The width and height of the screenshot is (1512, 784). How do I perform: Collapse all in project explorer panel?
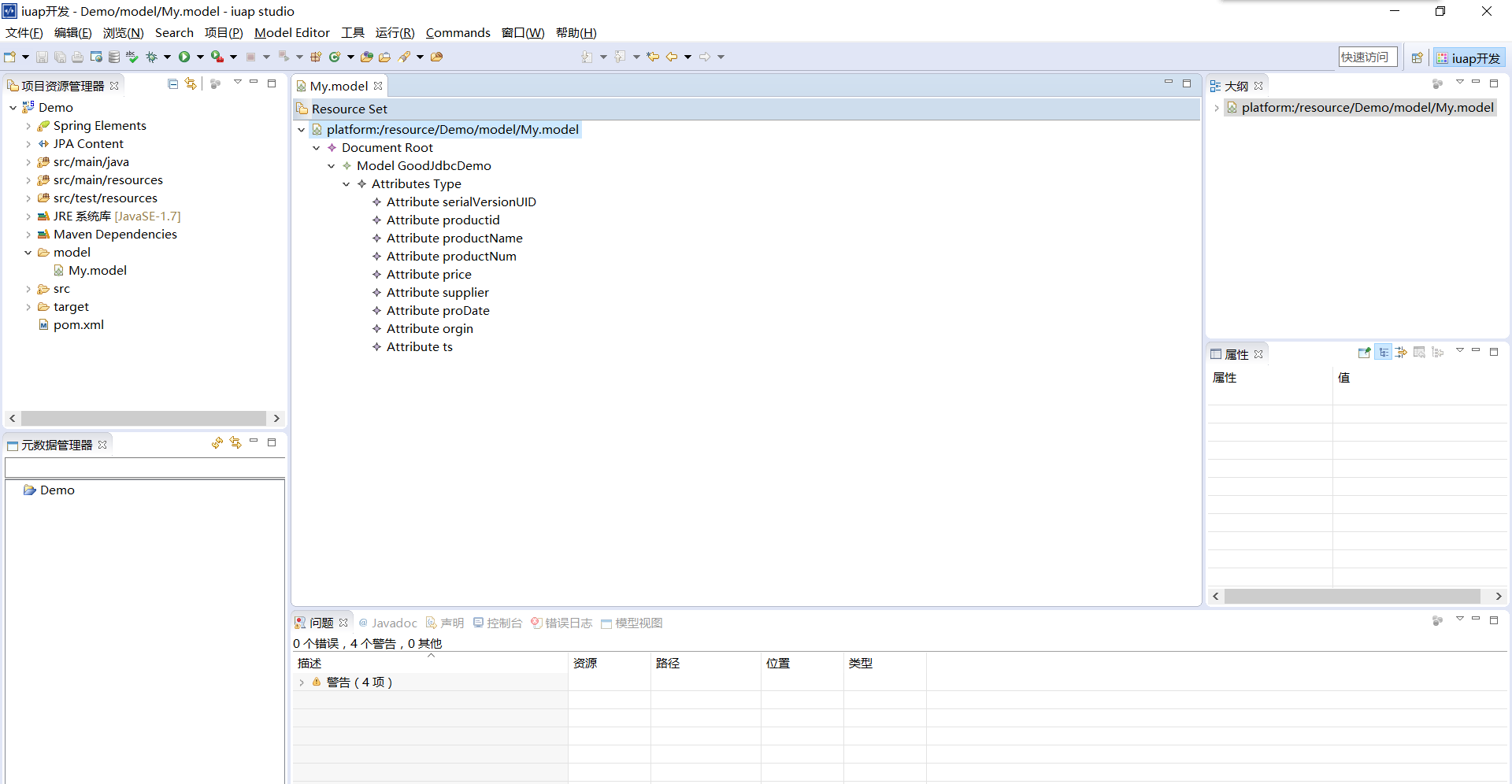(173, 84)
